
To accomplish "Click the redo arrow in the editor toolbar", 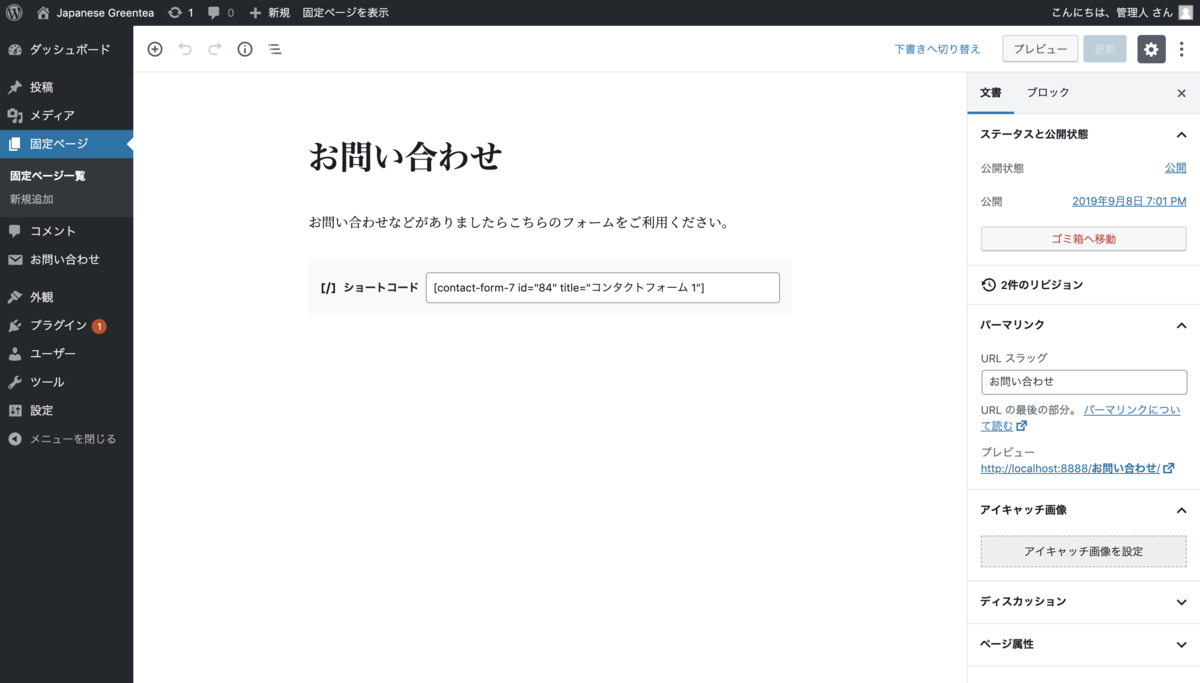I will point(214,48).
